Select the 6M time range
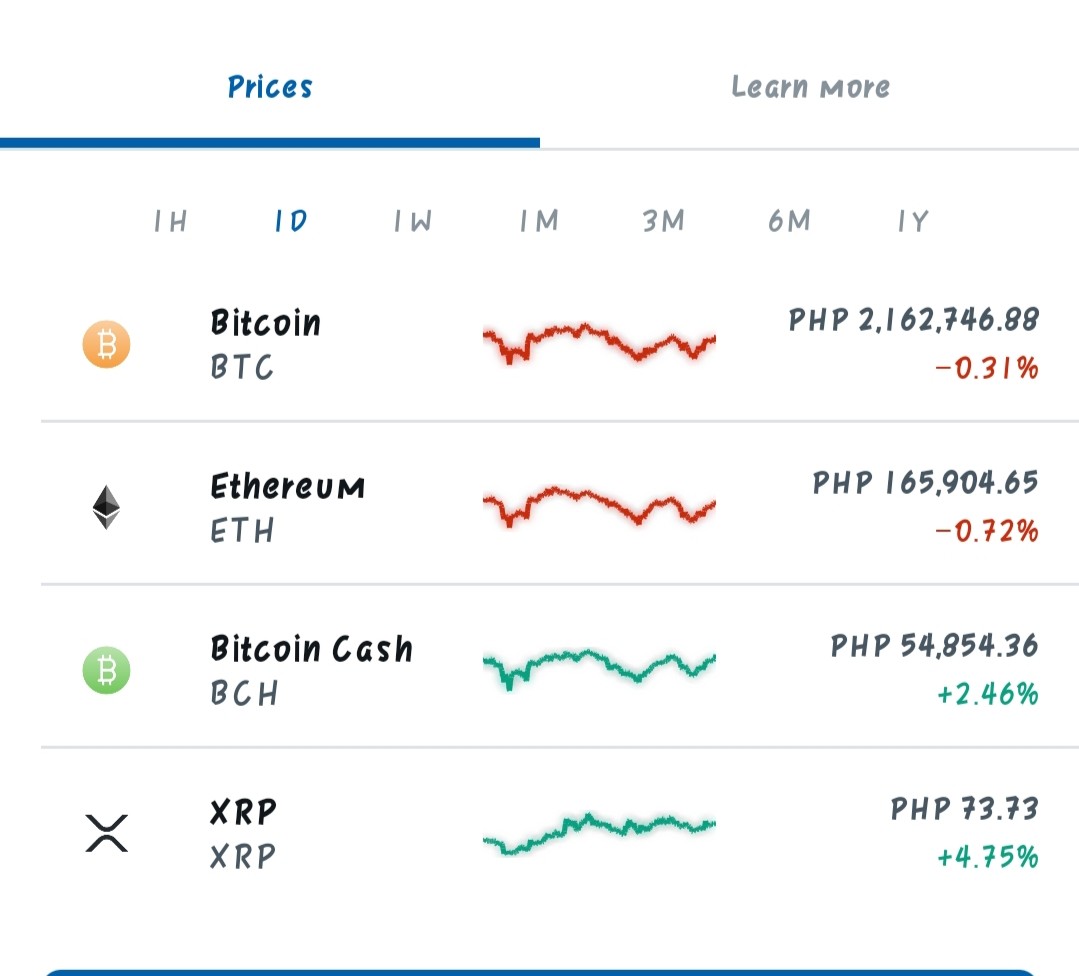Image resolution: width=1079 pixels, height=976 pixels. pos(789,221)
